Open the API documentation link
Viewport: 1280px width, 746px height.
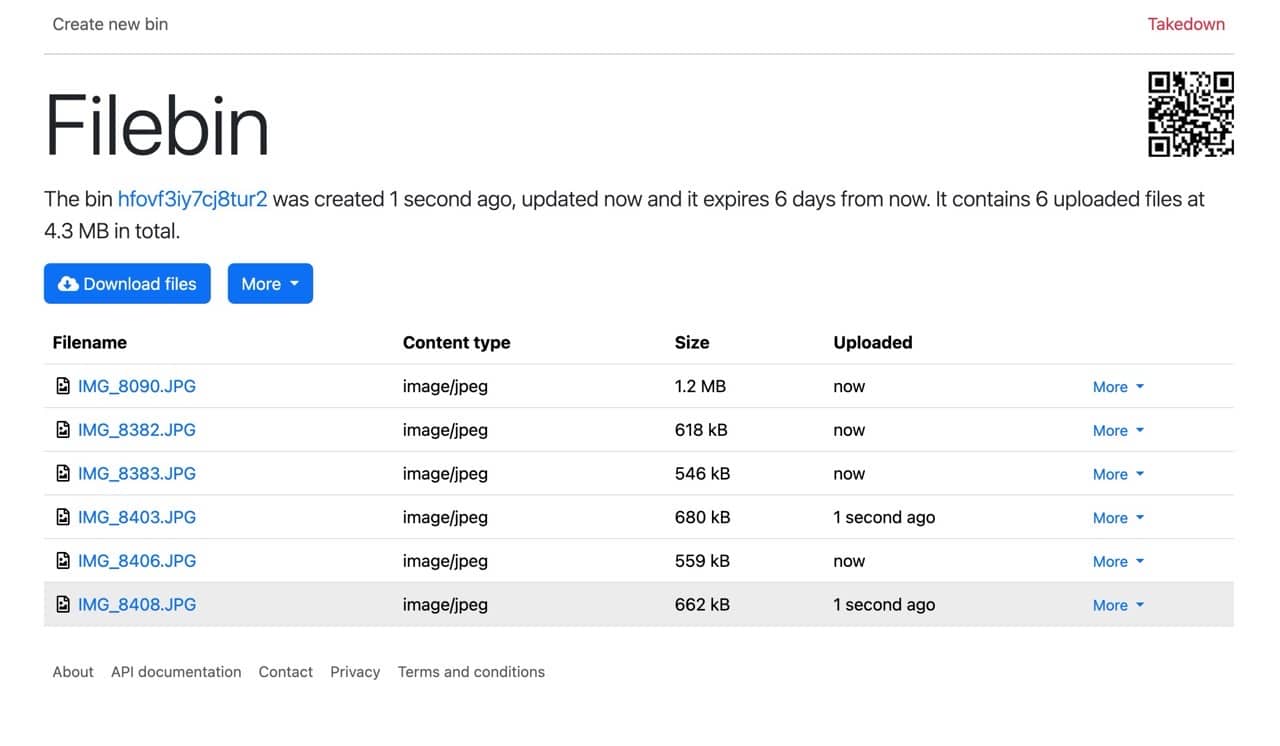click(x=176, y=672)
